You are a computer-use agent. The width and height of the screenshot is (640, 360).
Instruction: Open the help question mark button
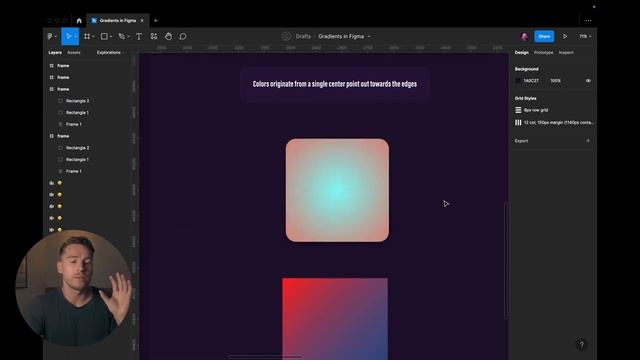[582, 344]
